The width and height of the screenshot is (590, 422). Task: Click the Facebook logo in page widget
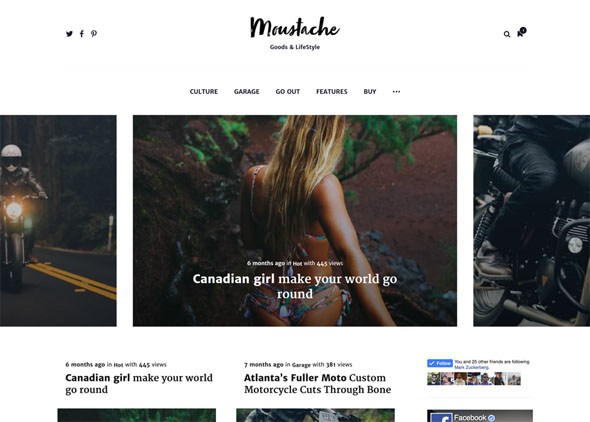pos(441,417)
